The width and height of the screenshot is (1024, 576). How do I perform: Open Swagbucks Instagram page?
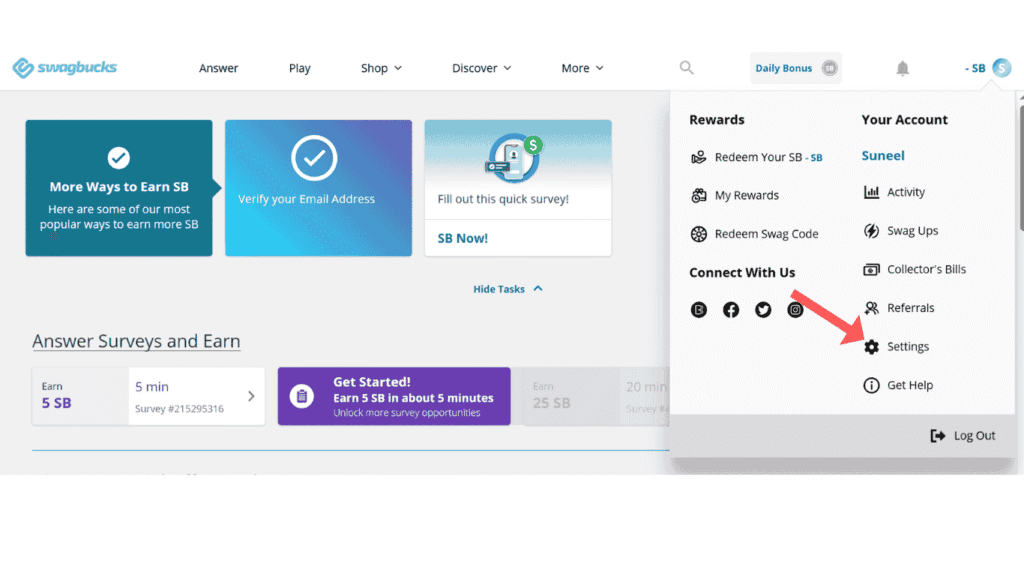pos(795,309)
